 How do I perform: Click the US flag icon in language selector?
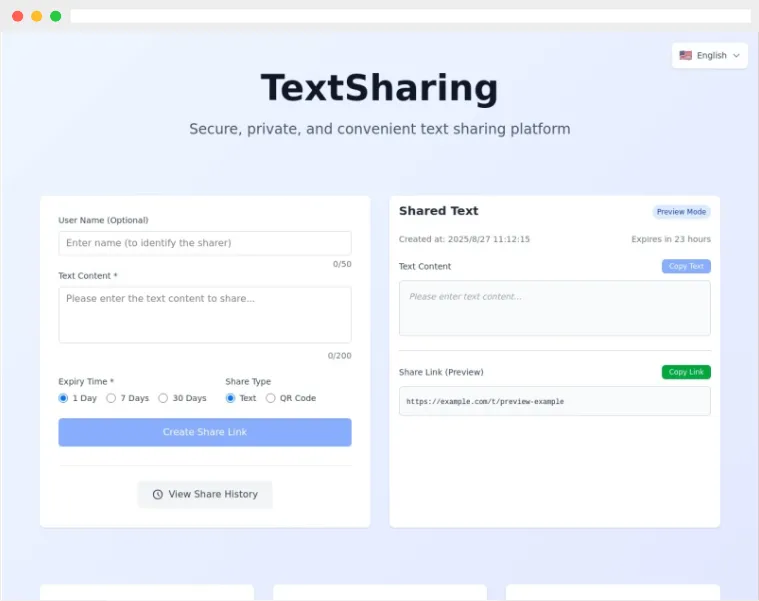coord(685,56)
